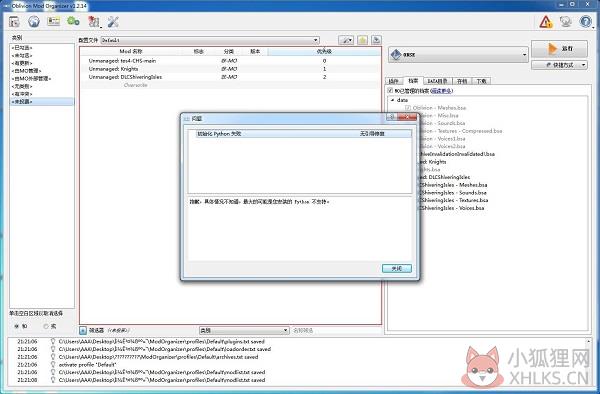
Task: Select the highlighted last category filter
Action: (42, 102)
